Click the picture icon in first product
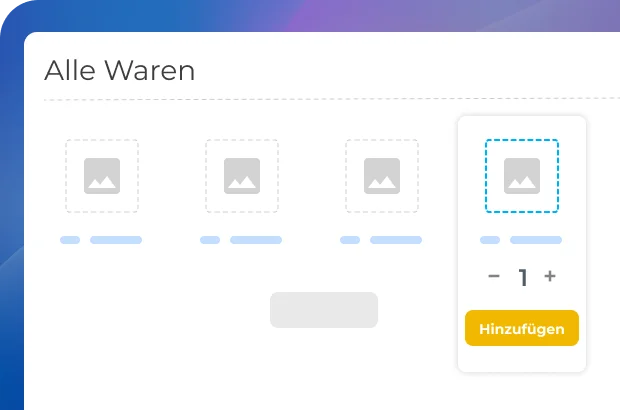The width and height of the screenshot is (620, 410). click(x=102, y=176)
